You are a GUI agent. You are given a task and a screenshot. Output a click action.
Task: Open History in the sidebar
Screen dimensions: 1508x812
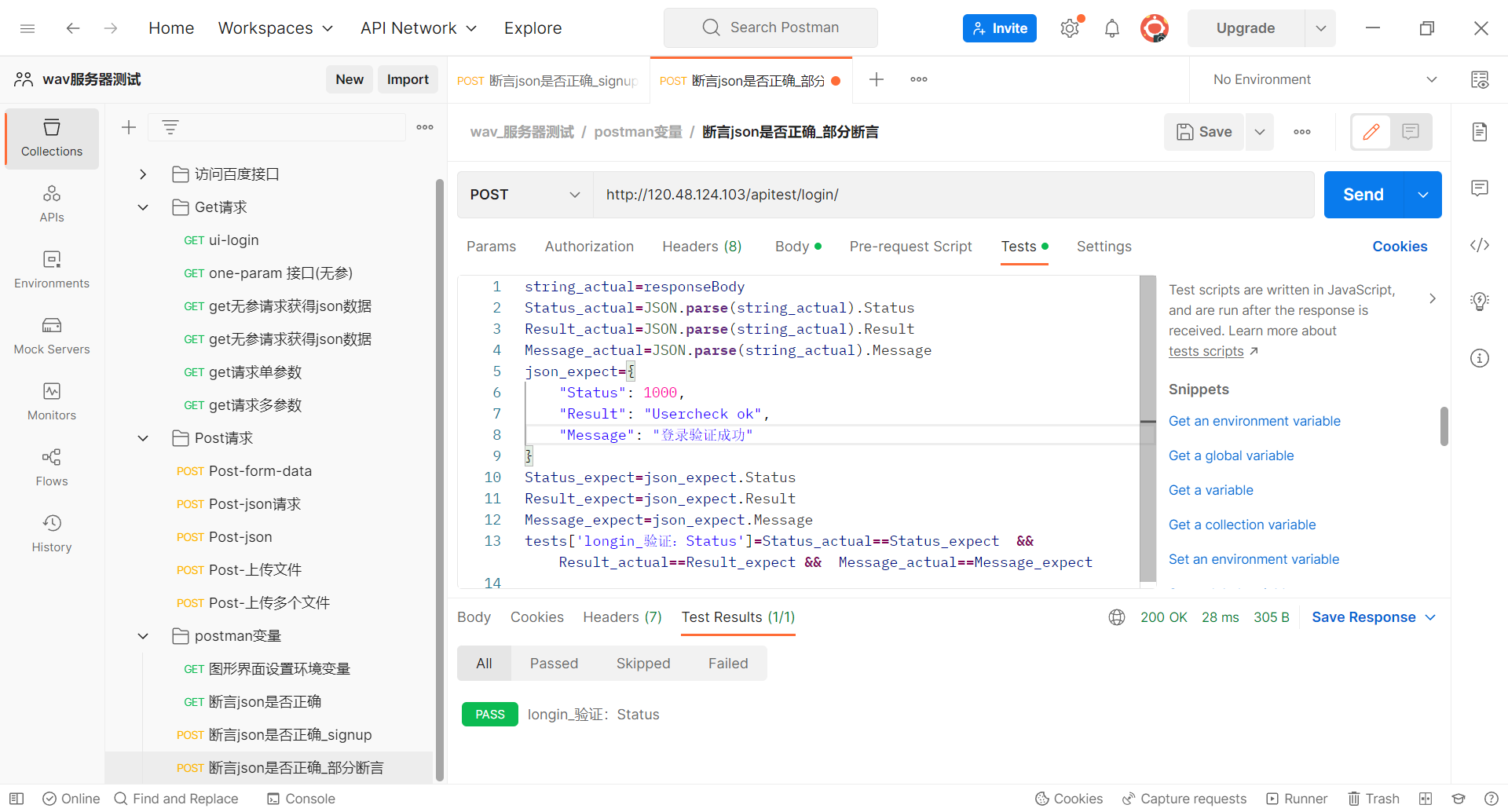52,534
